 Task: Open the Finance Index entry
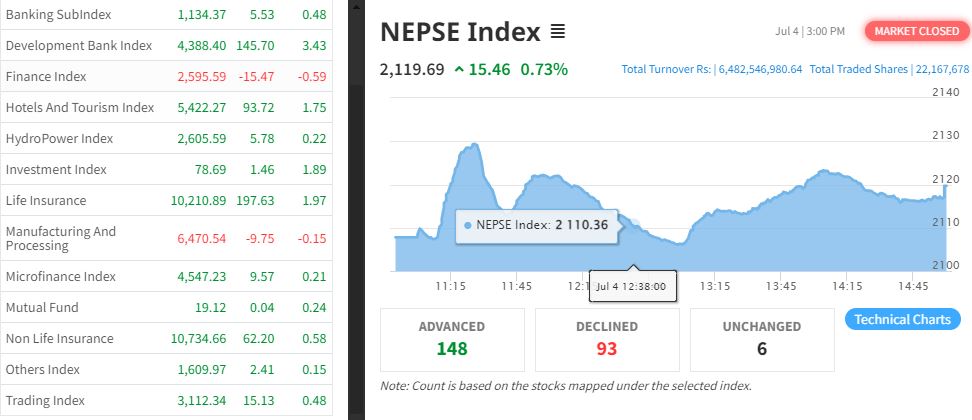(x=46, y=77)
